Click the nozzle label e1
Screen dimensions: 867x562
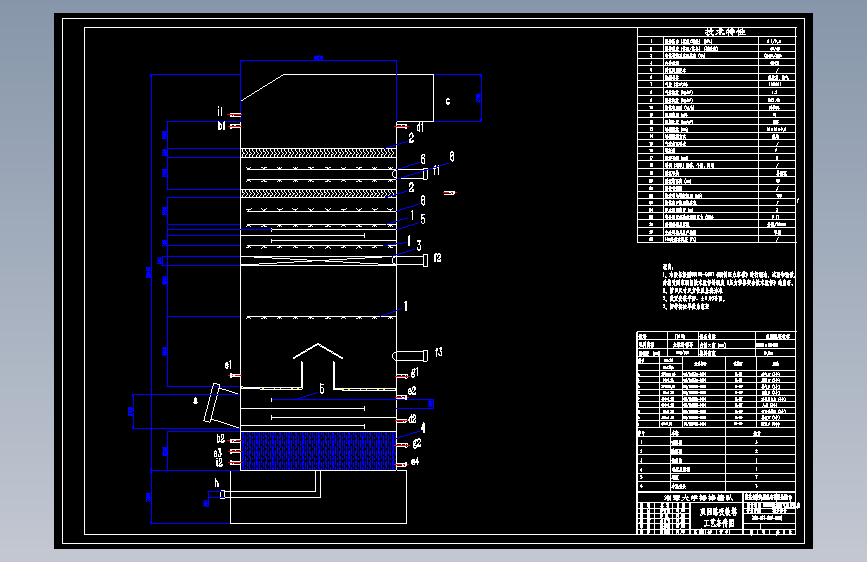(x=228, y=365)
